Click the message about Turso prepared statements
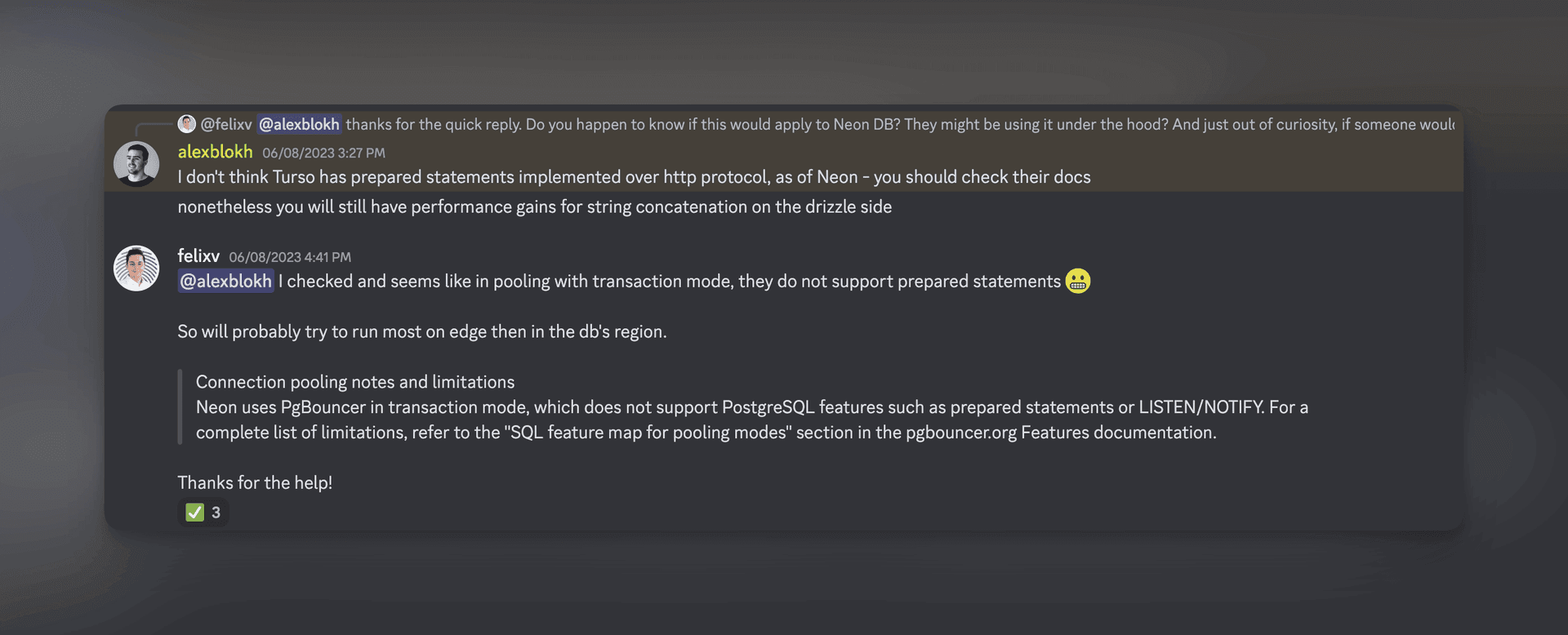Image resolution: width=1568 pixels, height=635 pixels. click(x=634, y=177)
